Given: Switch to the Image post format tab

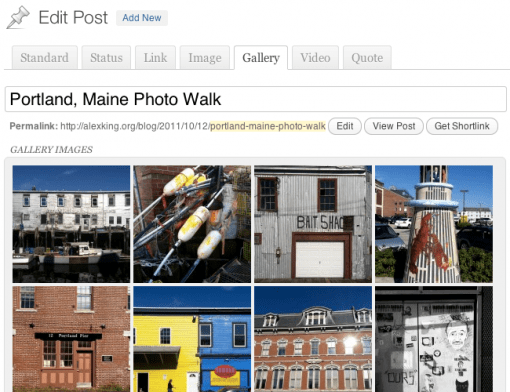Looking at the screenshot, I should (205, 58).
